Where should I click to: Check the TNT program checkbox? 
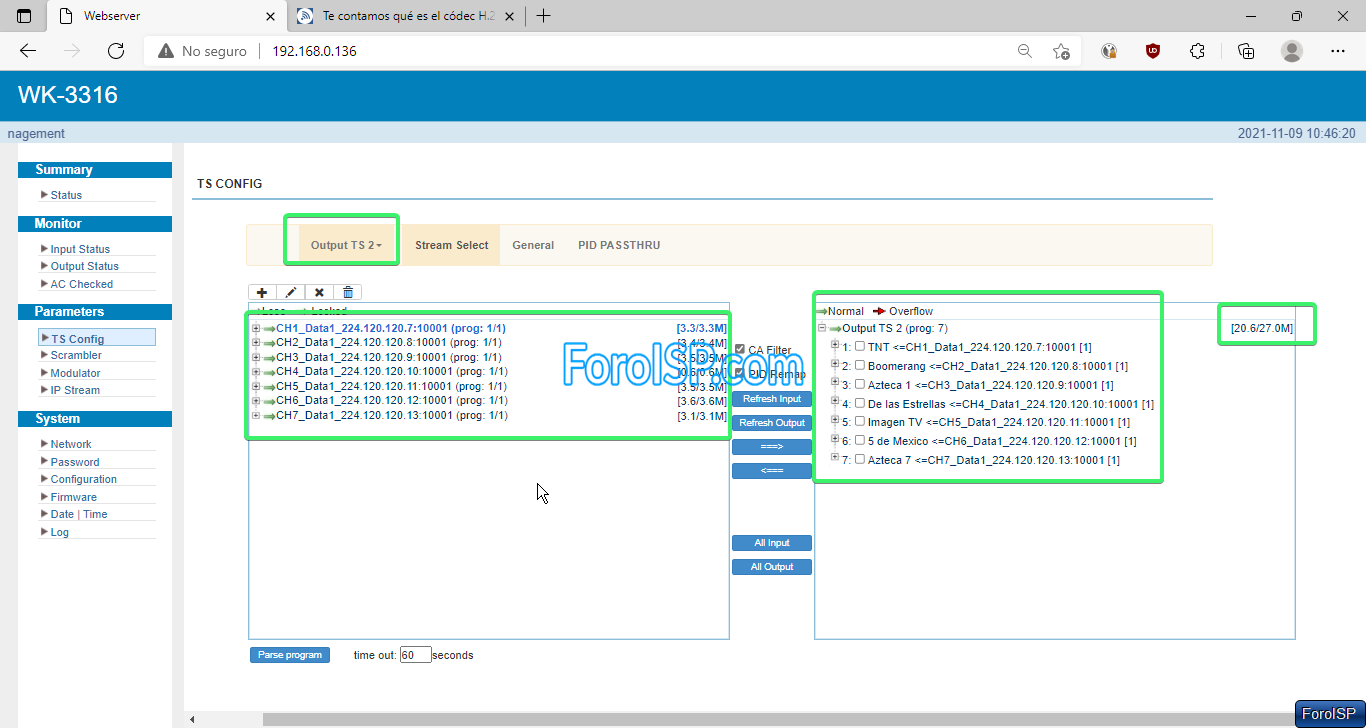860,346
